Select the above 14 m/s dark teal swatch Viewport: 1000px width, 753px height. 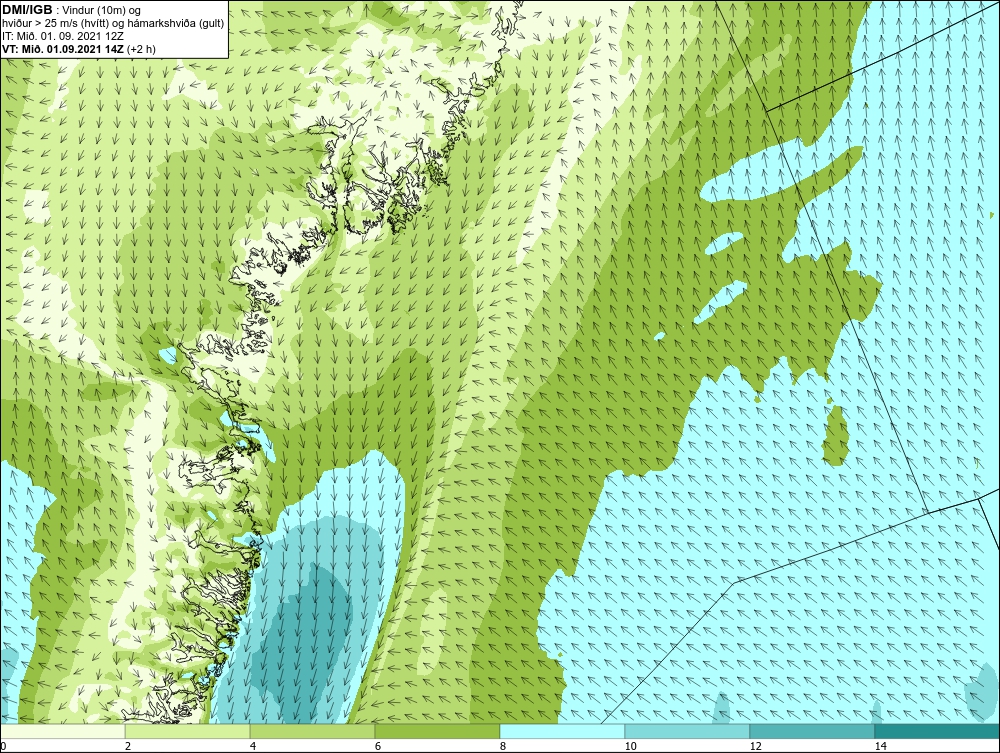coord(938,731)
